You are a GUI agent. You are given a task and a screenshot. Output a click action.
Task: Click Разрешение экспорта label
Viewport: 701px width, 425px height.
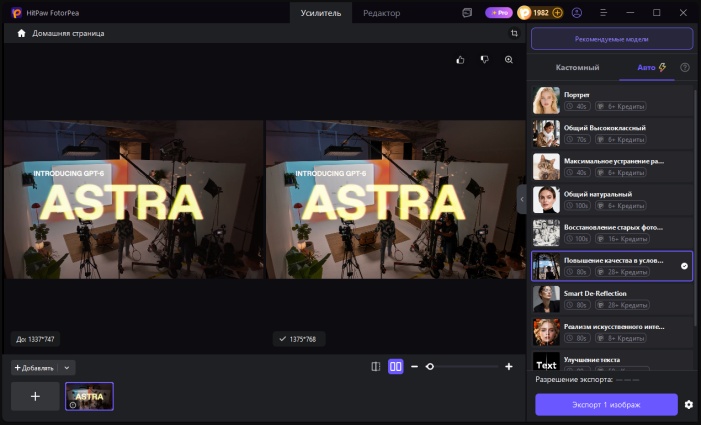point(574,379)
